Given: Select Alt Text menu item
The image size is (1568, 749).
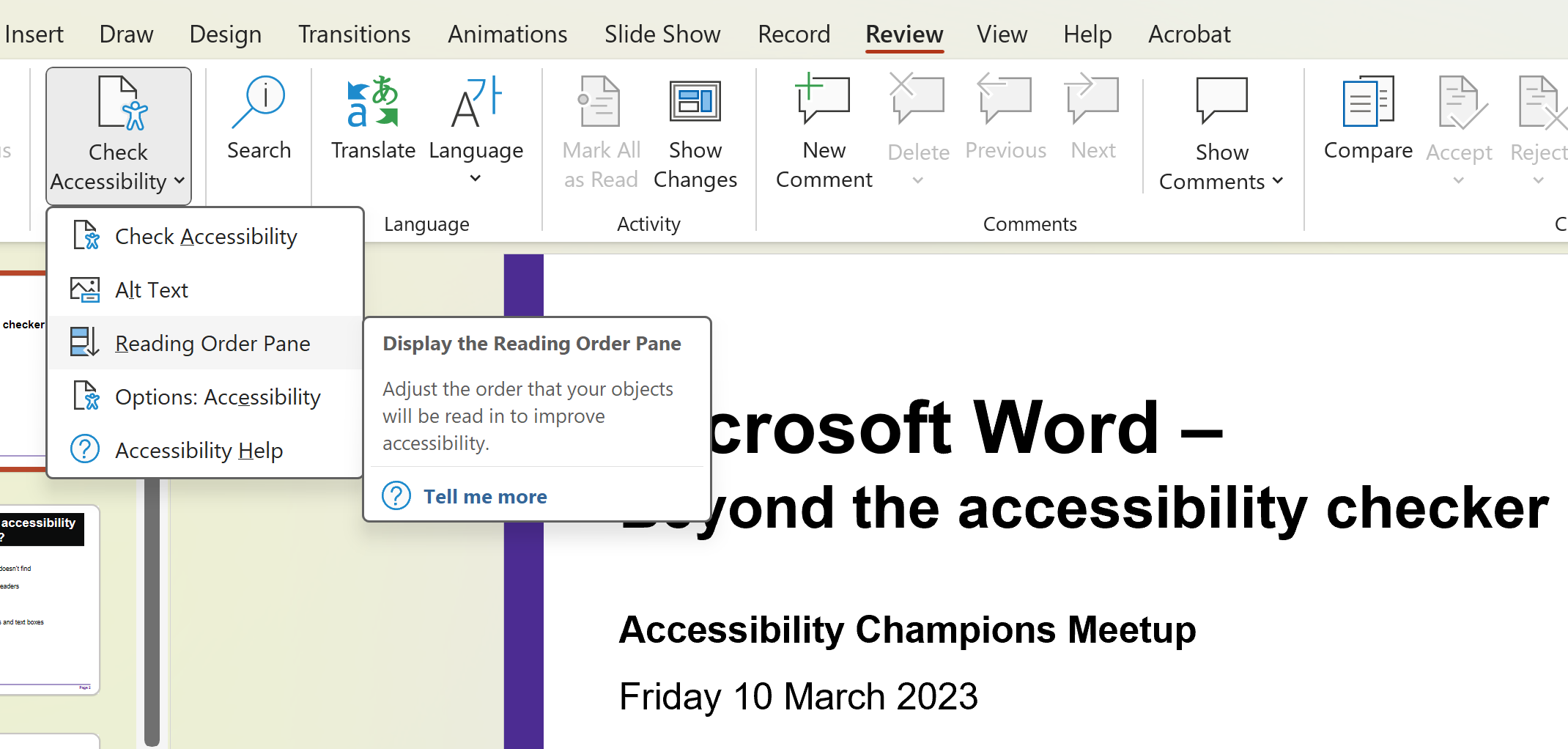Looking at the screenshot, I should pos(206,290).
